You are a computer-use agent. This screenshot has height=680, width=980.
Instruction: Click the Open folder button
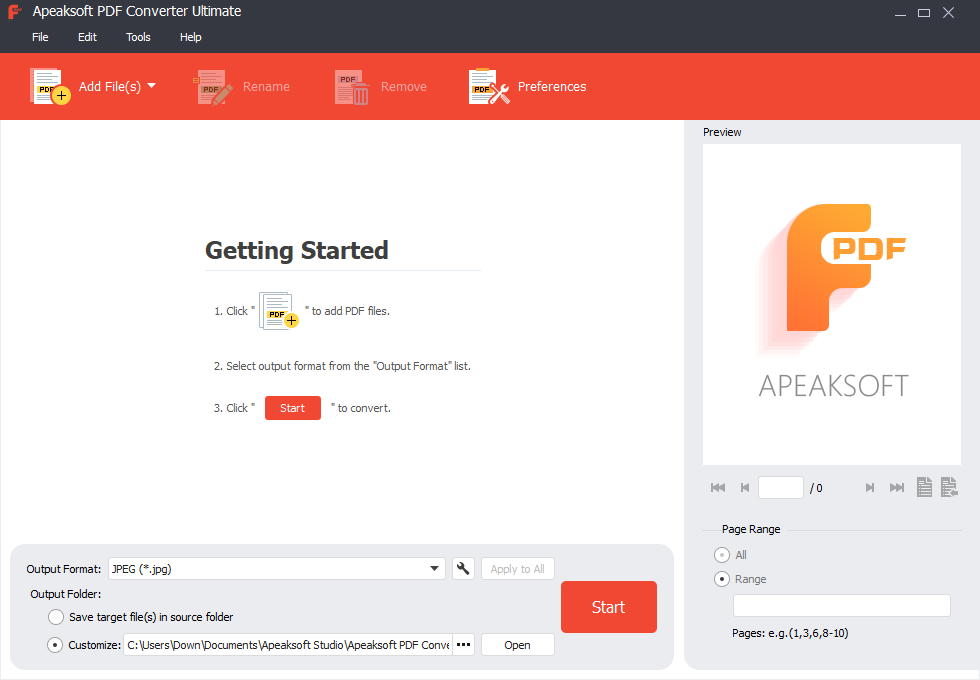tap(518, 645)
